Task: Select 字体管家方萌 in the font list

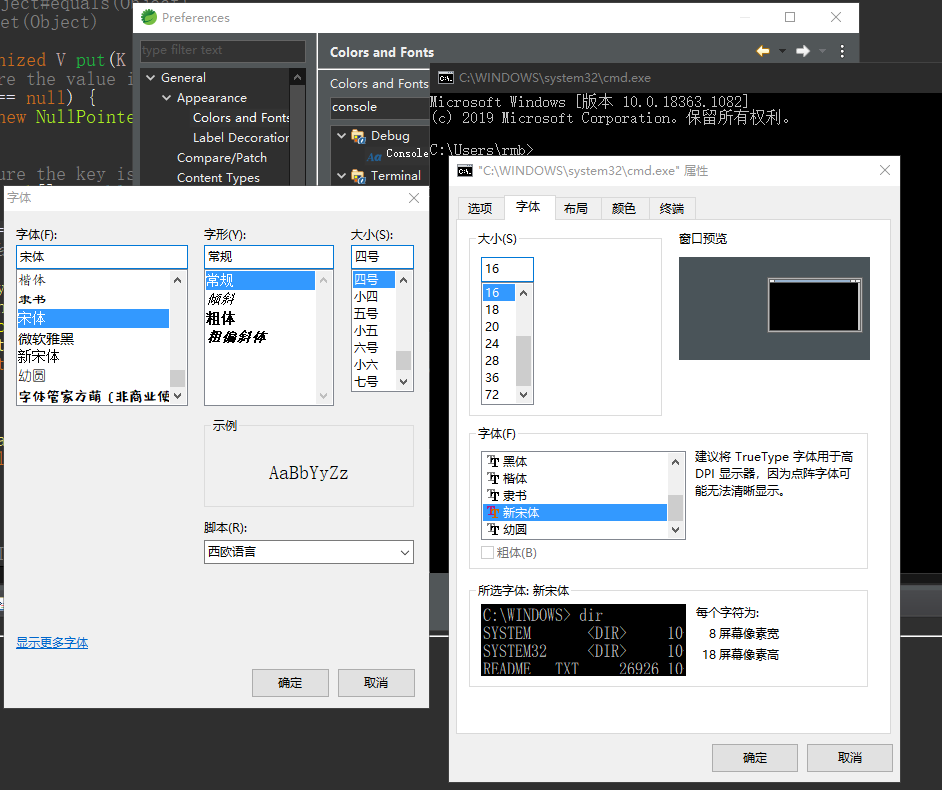Action: pyautogui.click(x=94, y=397)
